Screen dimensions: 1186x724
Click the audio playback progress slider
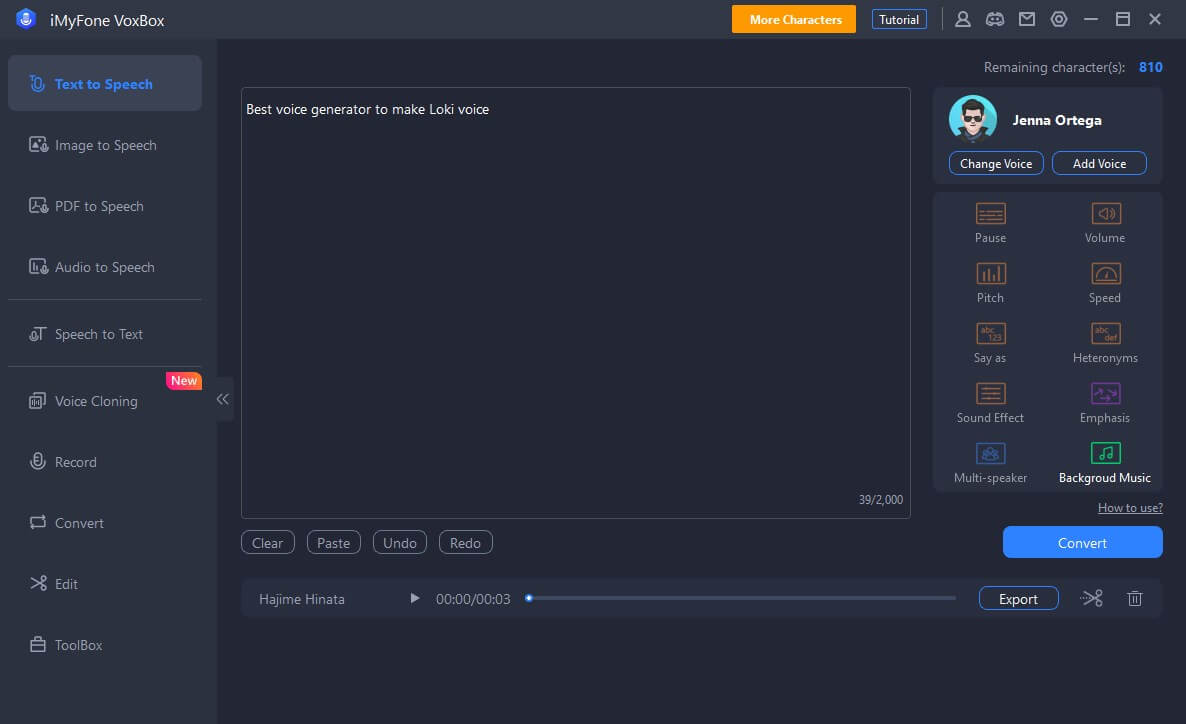click(741, 598)
